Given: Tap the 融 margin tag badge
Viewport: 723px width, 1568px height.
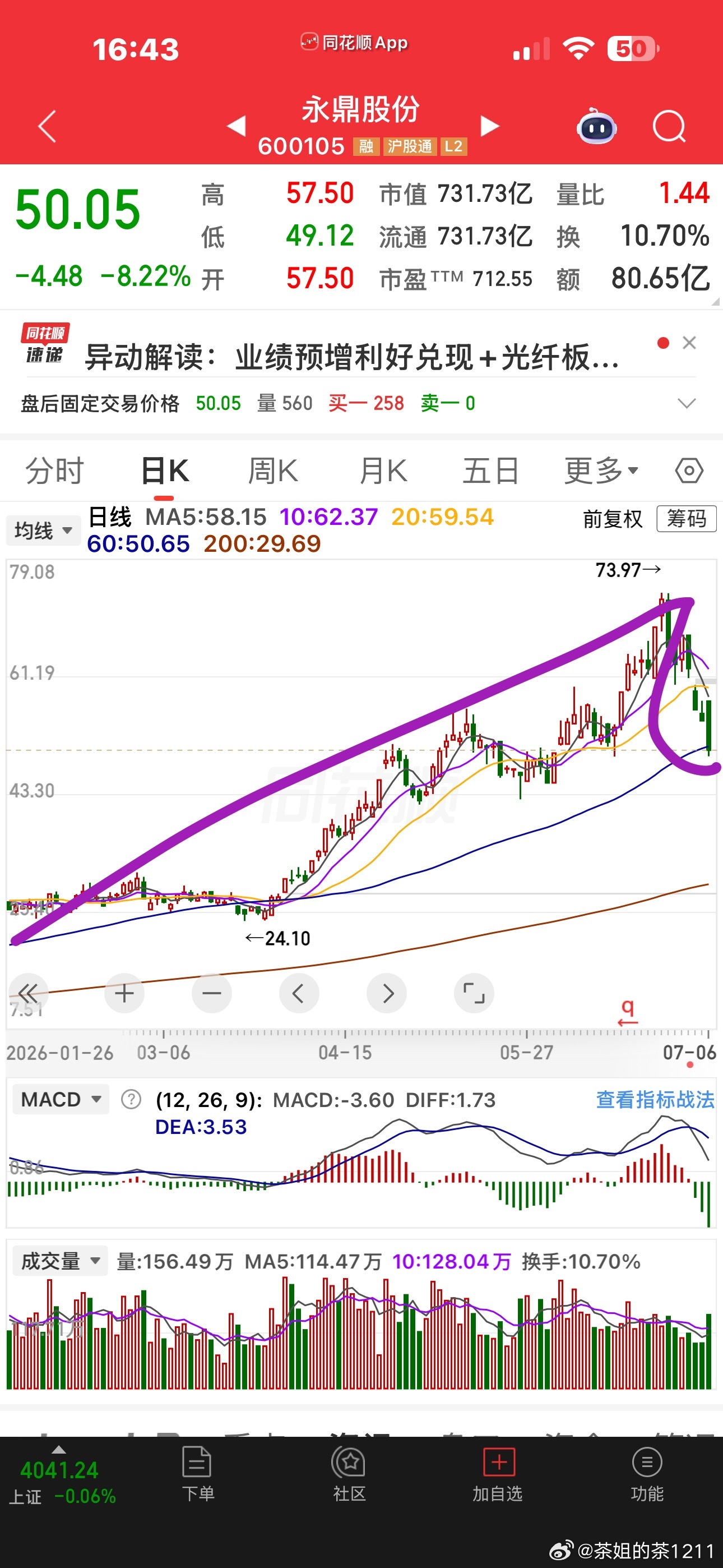Looking at the screenshot, I should coord(366,146).
